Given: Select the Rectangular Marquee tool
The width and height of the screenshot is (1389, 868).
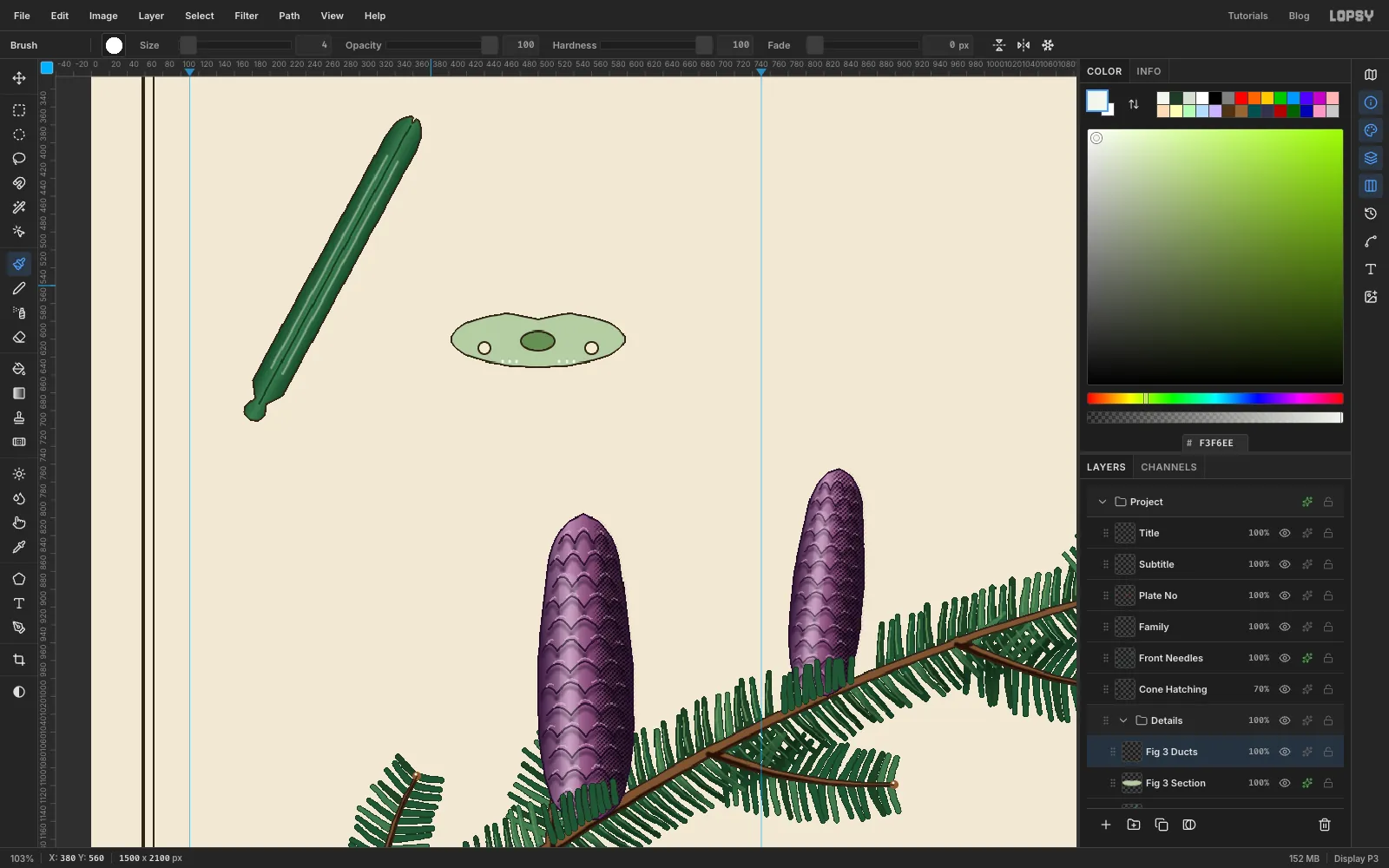Looking at the screenshot, I should coord(19,110).
